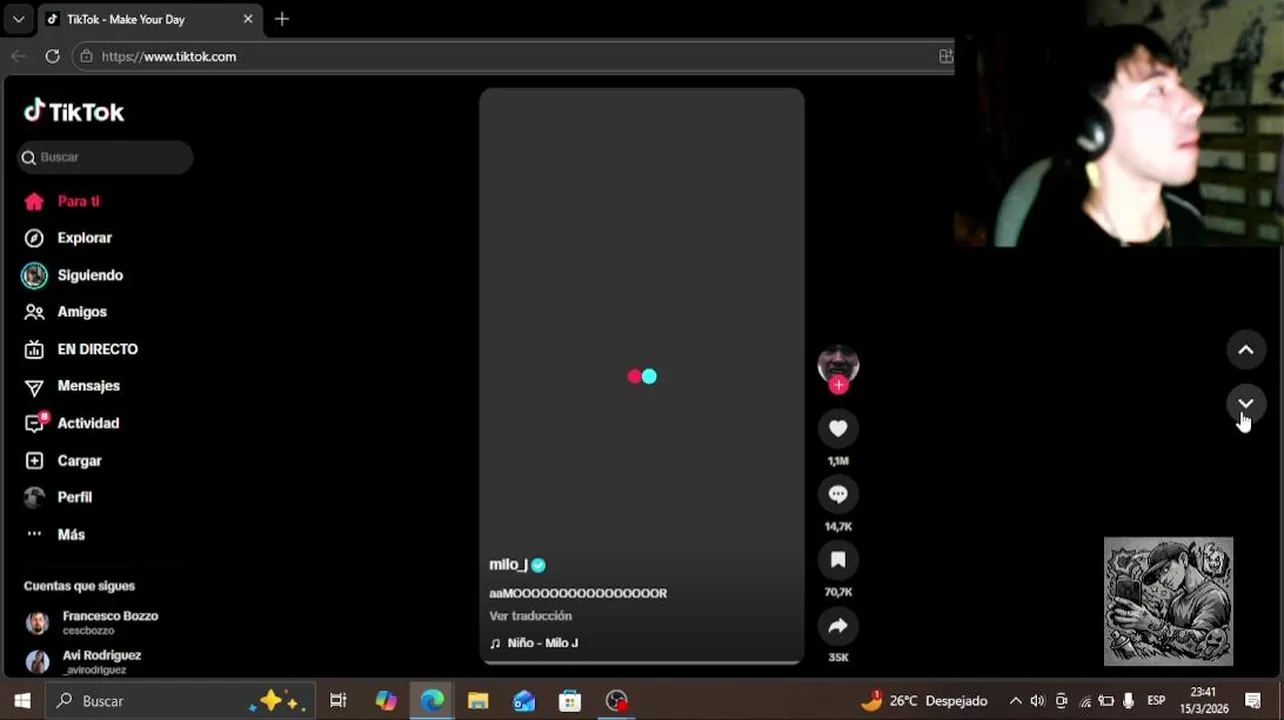Click the video description text aaMOOOOOOOOOOOOOOOOOR
This screenshot has width=1284, height=720.
578,593
